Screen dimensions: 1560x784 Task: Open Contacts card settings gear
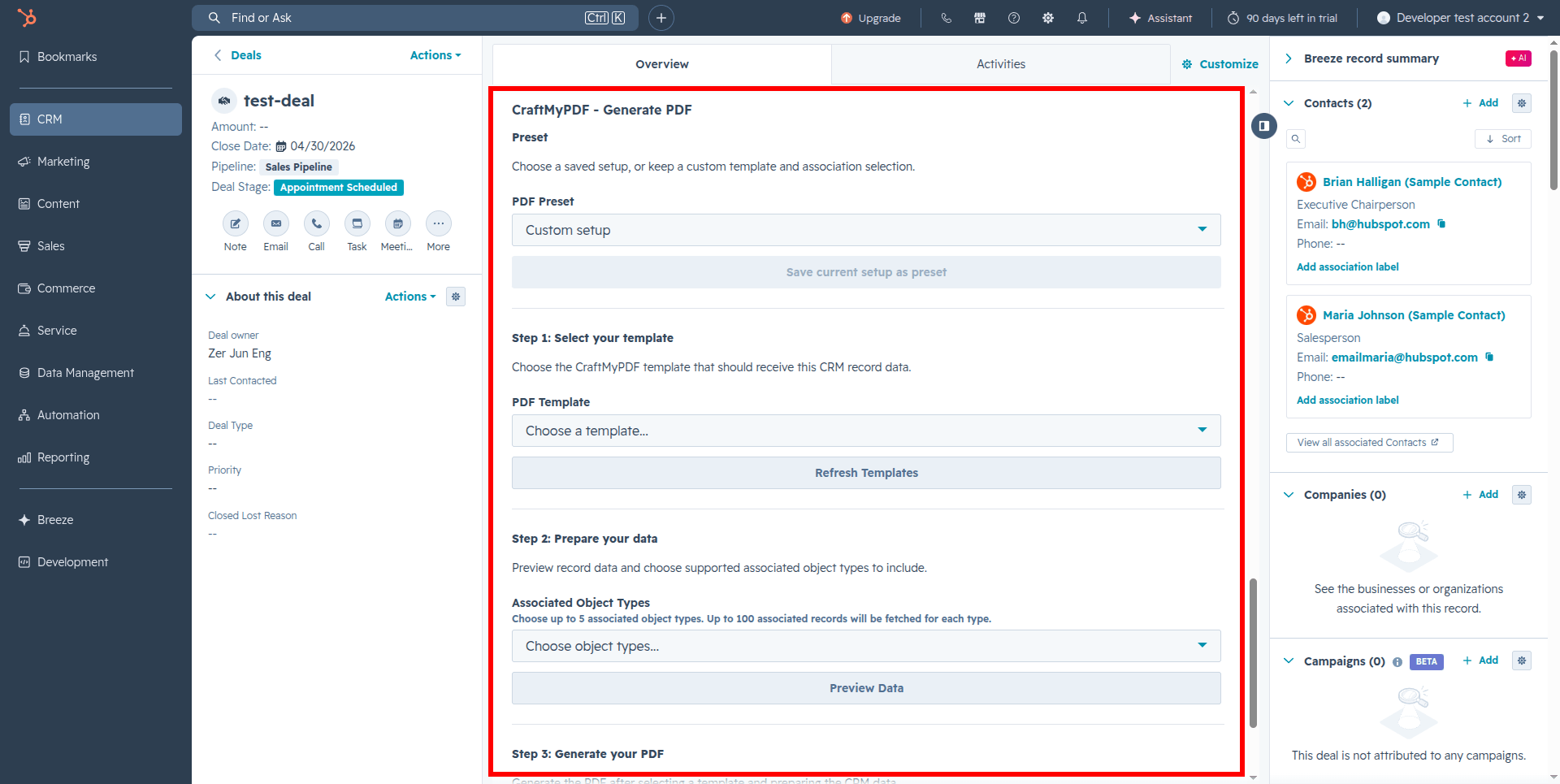tap(1522, 103)
